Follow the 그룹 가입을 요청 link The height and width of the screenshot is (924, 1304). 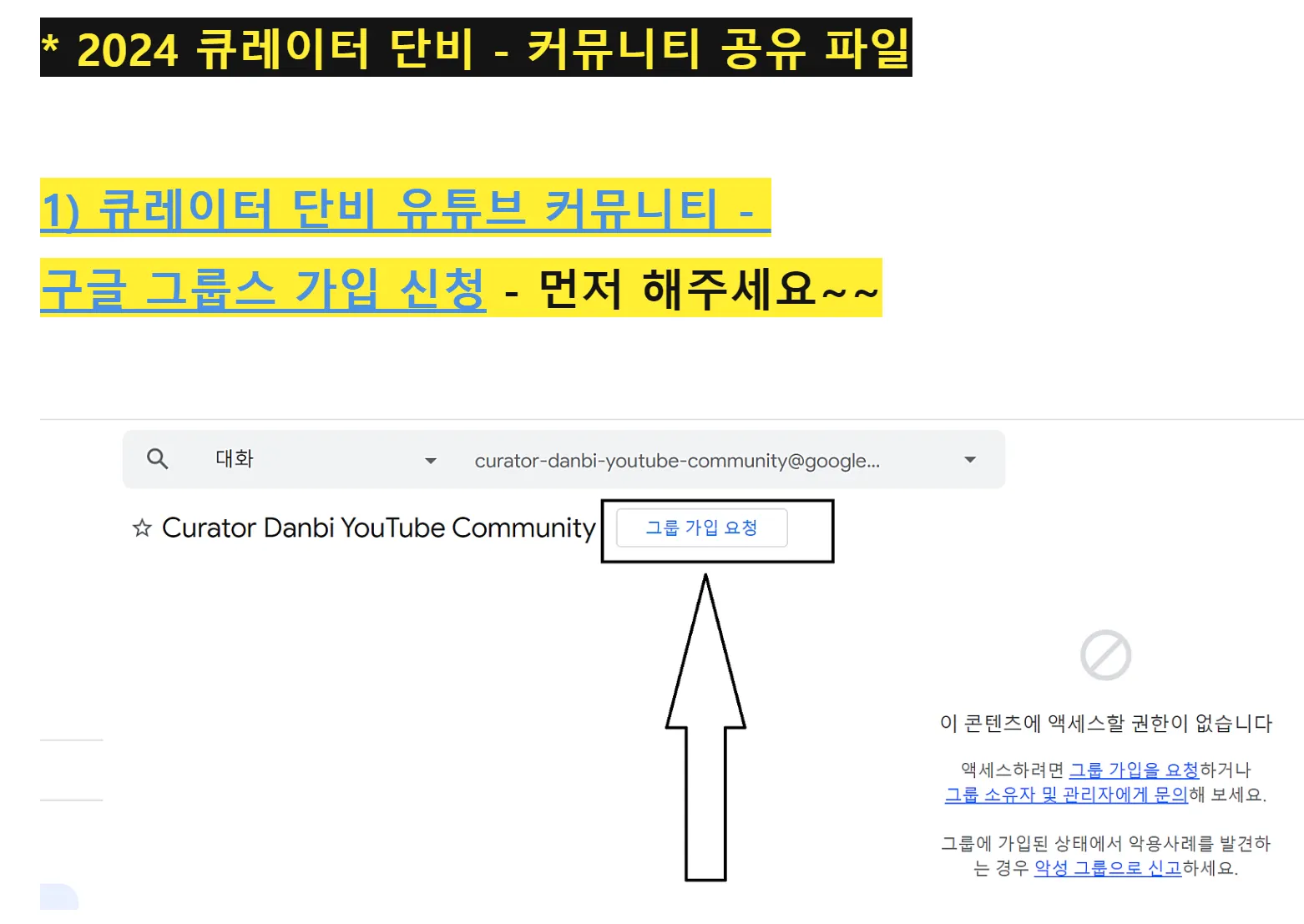(x=1135, y=769)
